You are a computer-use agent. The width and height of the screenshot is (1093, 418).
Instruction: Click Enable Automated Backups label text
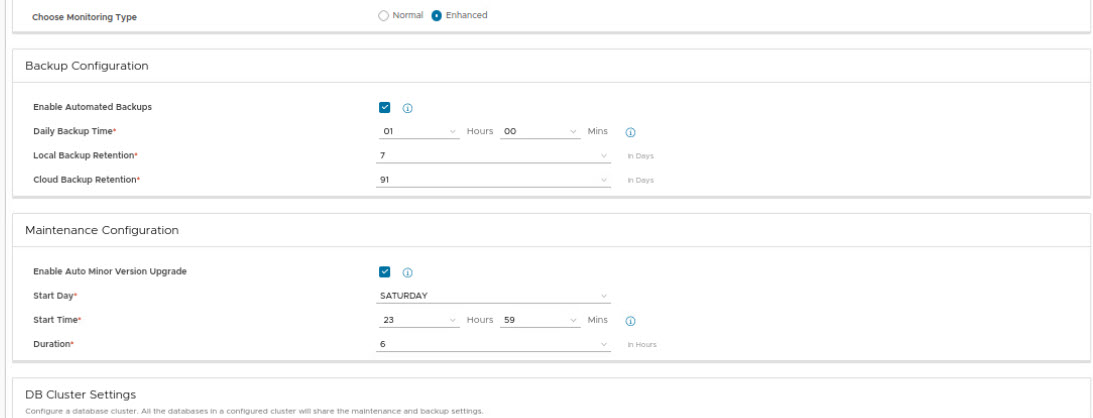click(92, 107)
